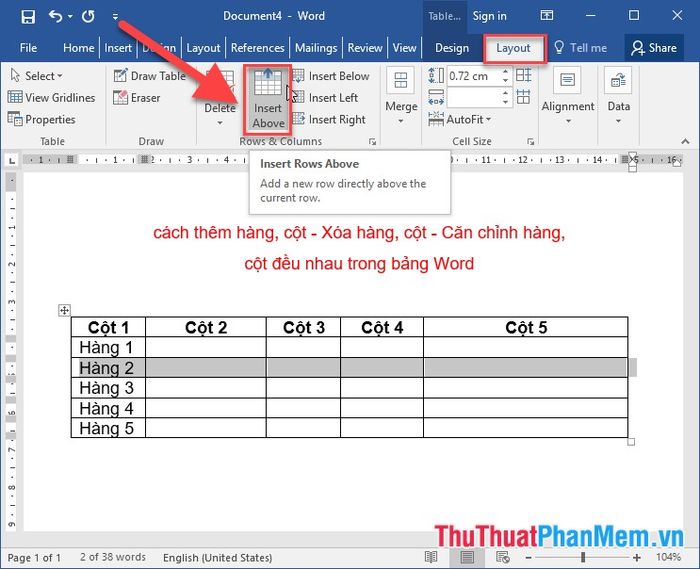Click Sign in
This screenshot has width=700, height=569.
pos(489,16)
